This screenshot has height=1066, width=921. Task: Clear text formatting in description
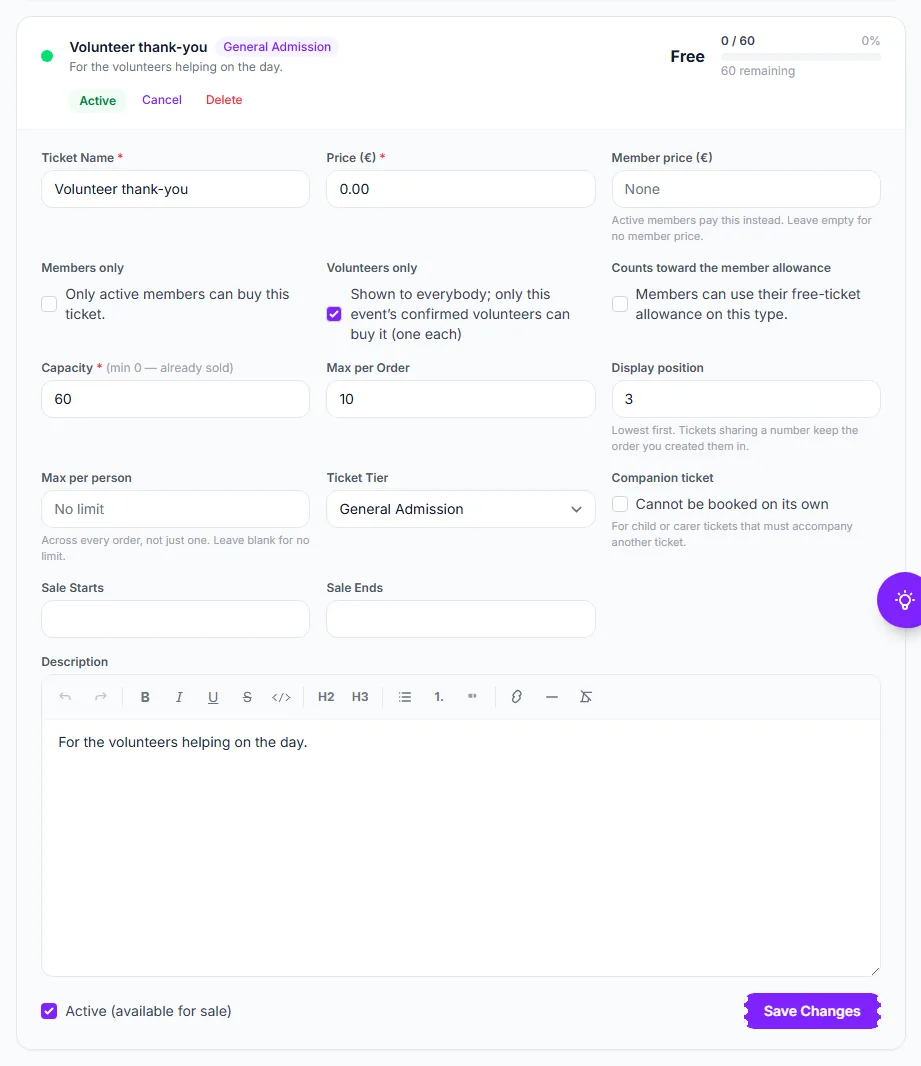coord(586,697)
